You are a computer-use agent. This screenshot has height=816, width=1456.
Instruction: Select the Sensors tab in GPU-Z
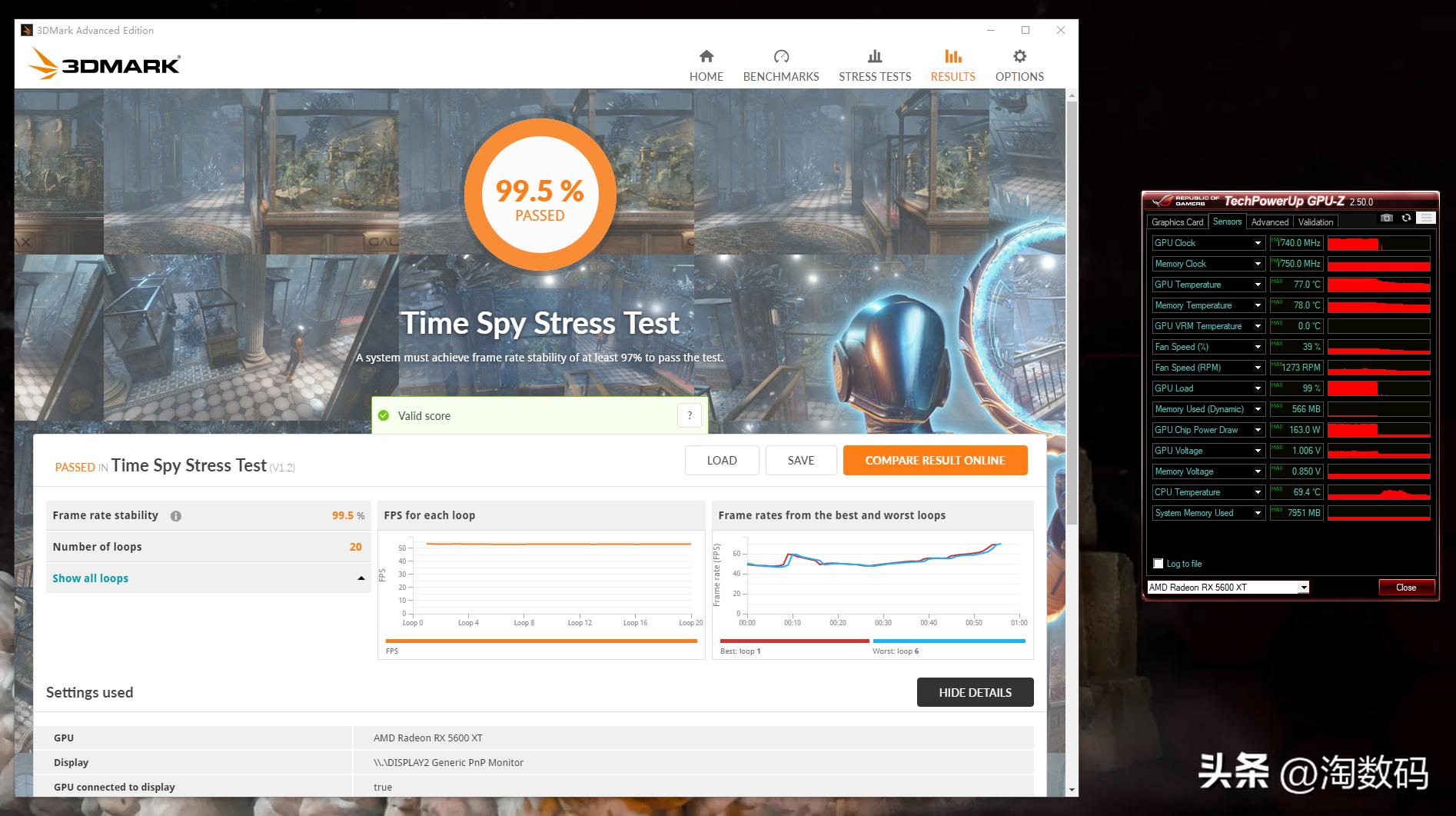click(x=1227, y=221)
